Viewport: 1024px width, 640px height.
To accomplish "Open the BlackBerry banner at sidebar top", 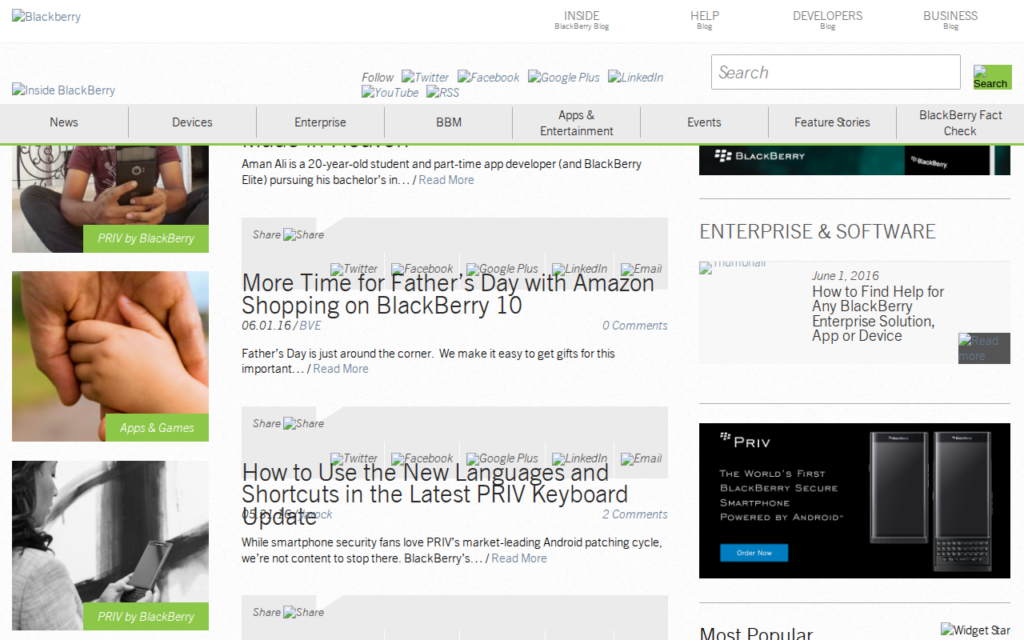I will coord(854,159).
